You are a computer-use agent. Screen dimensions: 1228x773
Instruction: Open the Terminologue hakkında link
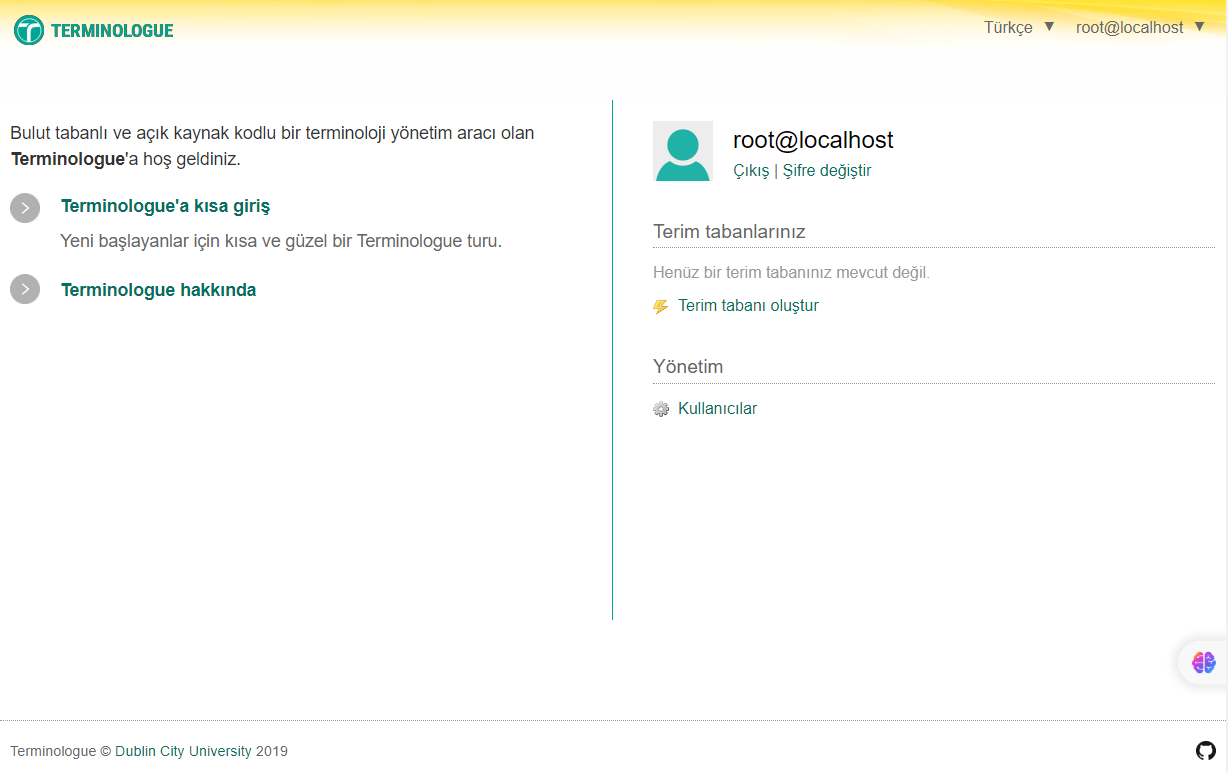[158, 290]
